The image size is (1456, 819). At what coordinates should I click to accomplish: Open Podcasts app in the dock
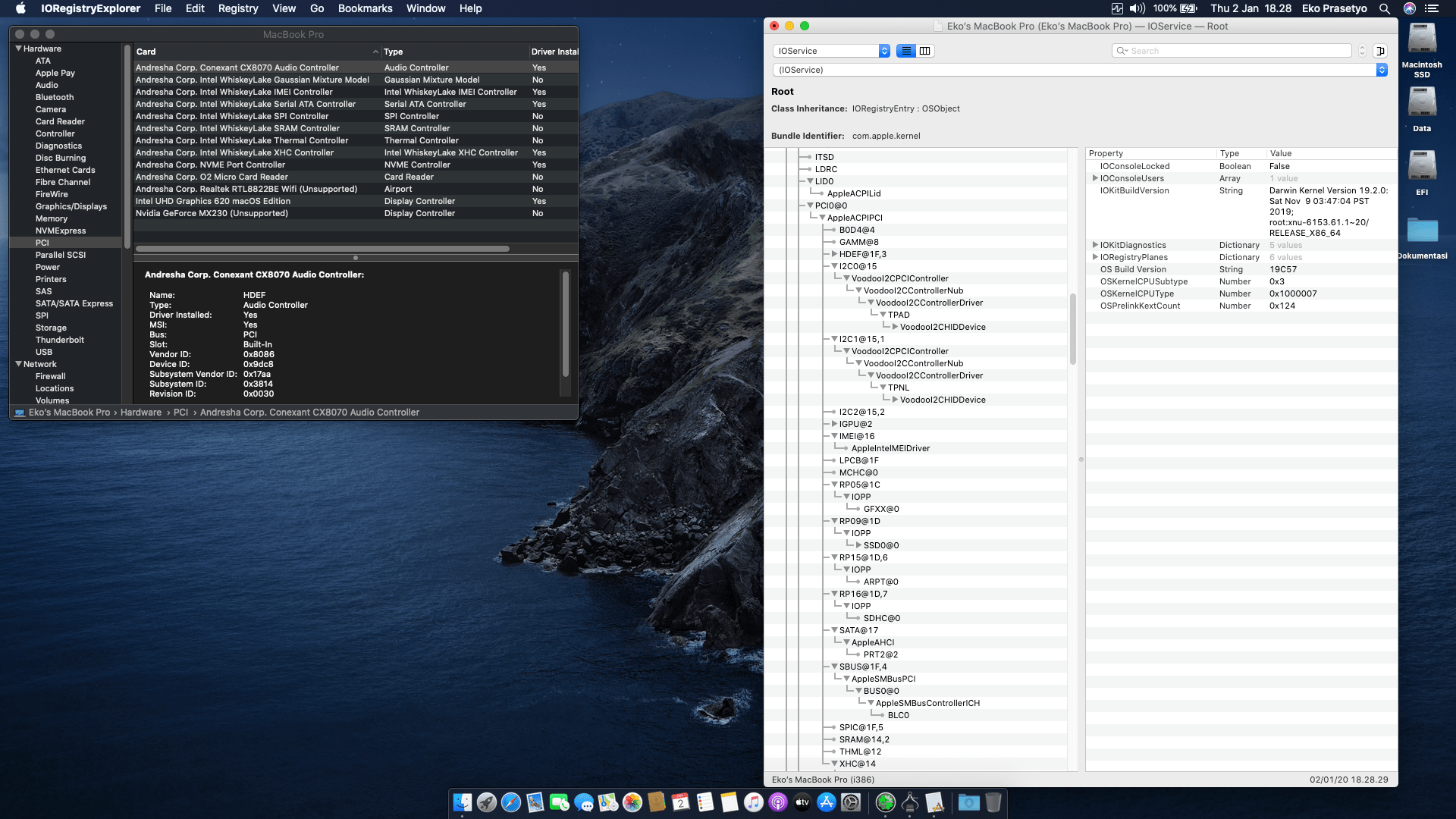point(778,802)
